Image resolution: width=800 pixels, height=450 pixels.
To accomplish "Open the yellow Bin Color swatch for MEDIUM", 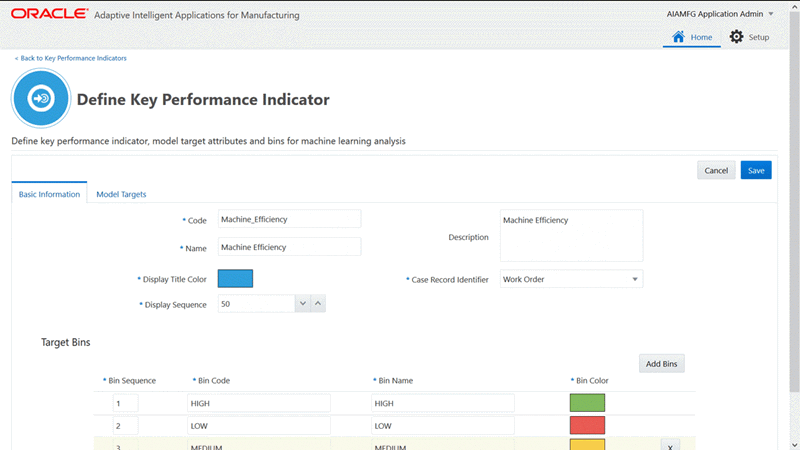I will 587,444.
